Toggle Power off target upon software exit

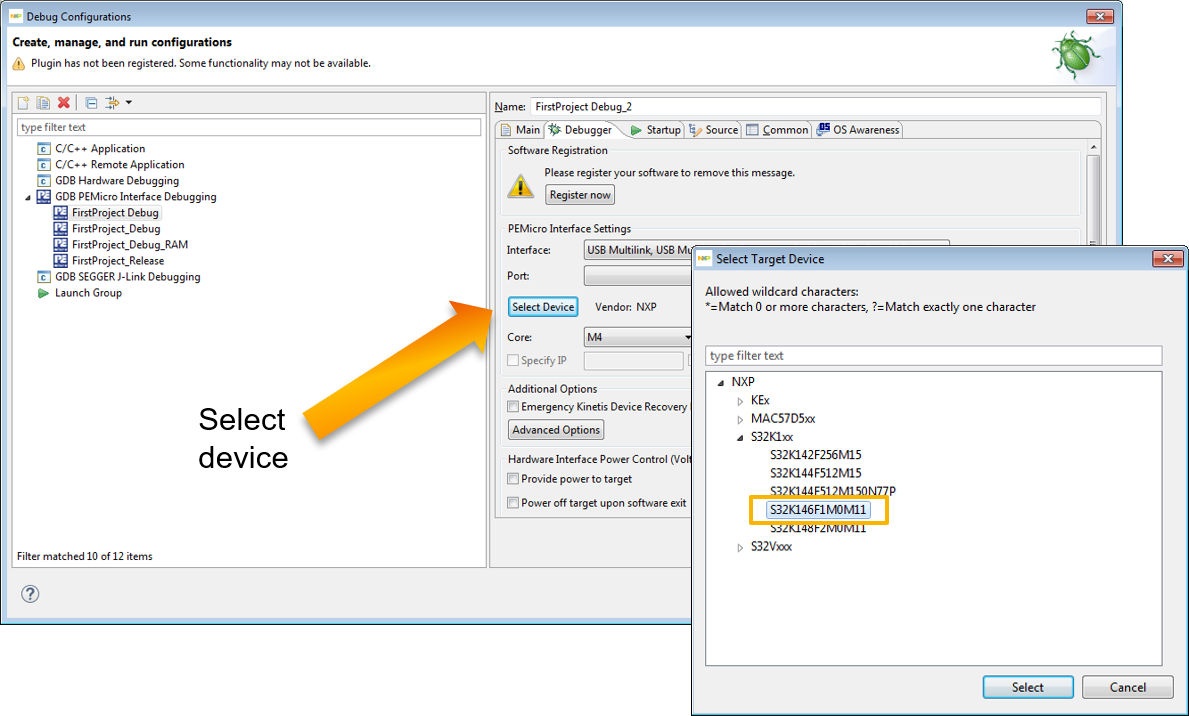tap(513, 503)
